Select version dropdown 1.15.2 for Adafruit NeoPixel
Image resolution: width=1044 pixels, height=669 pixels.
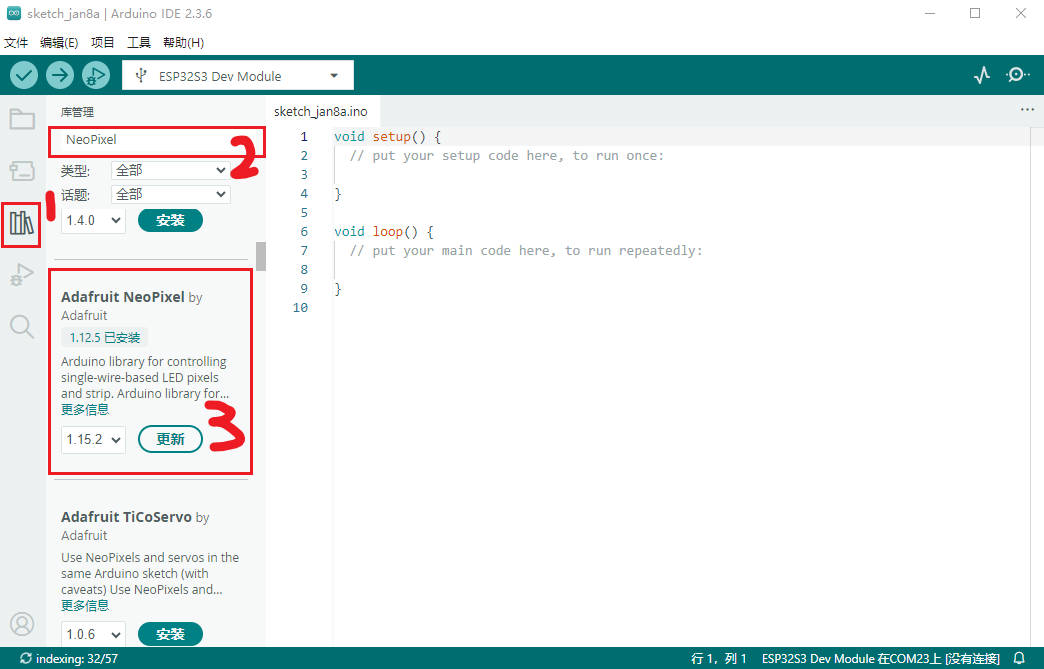click(93, 439)
